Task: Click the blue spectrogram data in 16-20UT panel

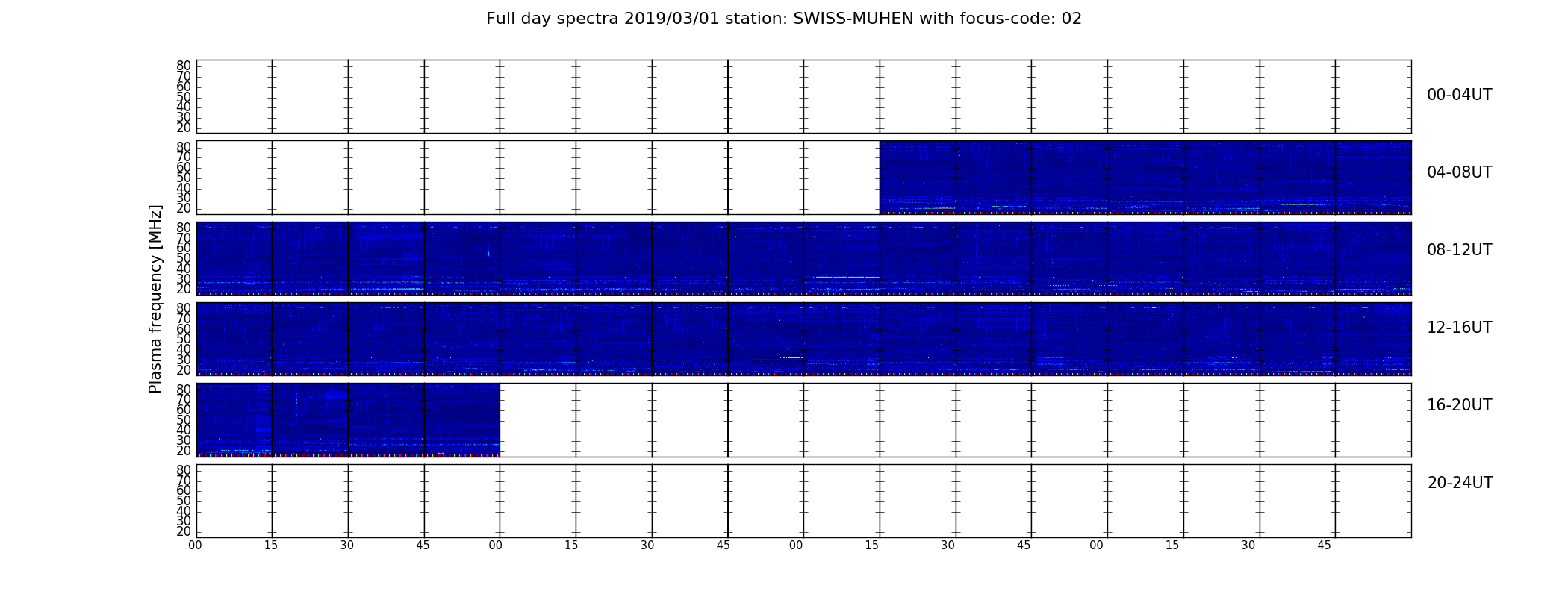Action: click(348, 419)
